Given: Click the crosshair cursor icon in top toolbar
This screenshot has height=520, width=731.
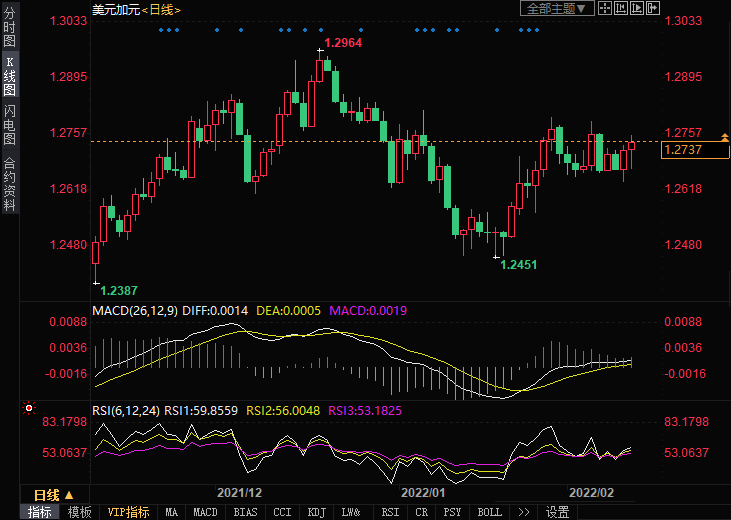Looking at the screenshot, I should tap(606, 9).
